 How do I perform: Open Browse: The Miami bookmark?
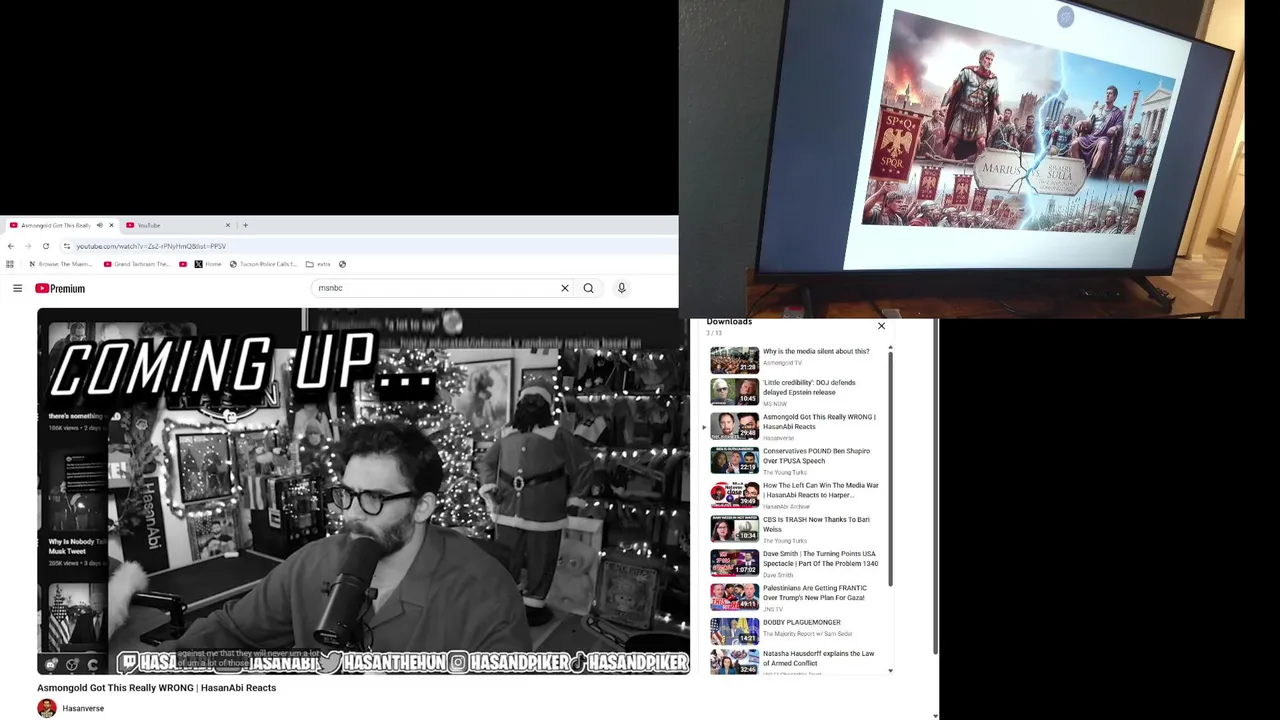61,264
